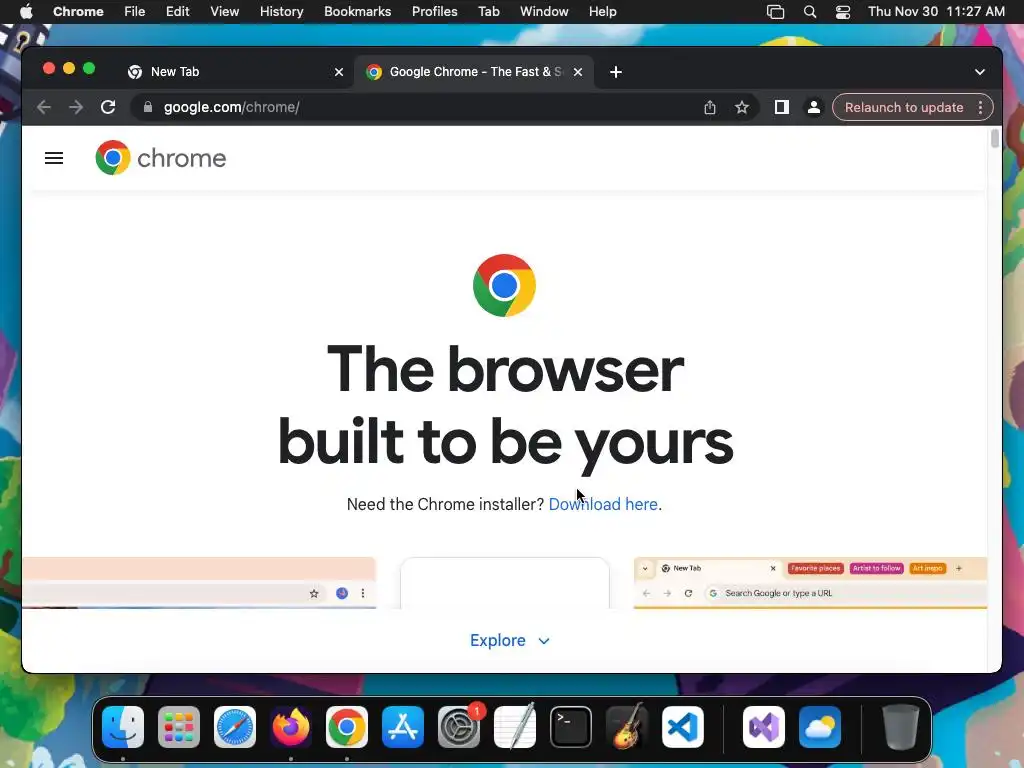This screenshot has width=1024, height=768.
Task: Go back with the back arrow
Action: [x=44, y=107]
